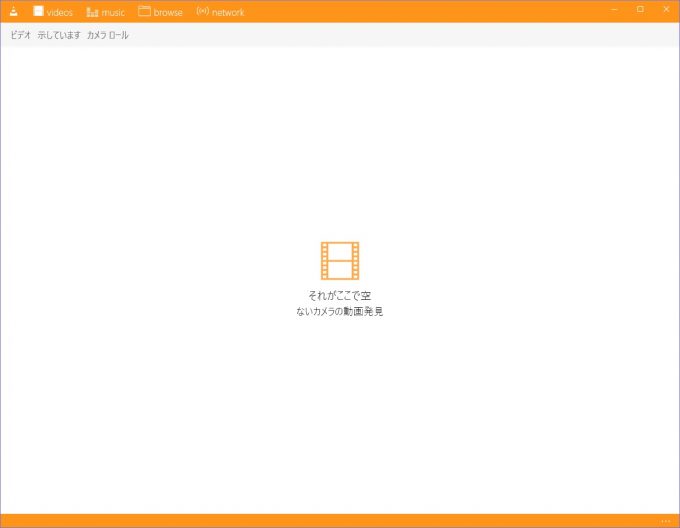Select the カメラ ロール sub-tab

[x=108, y=35]
